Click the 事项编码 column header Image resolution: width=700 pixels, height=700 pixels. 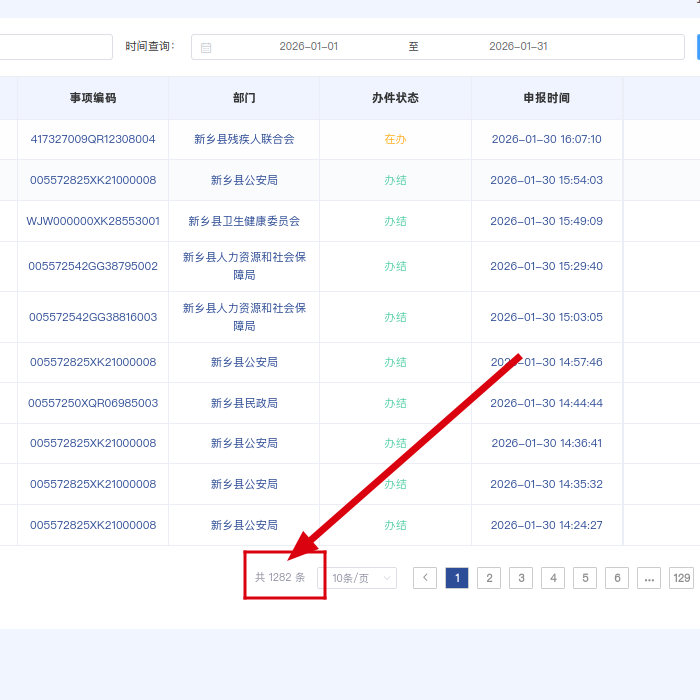[x=93, y=98]
